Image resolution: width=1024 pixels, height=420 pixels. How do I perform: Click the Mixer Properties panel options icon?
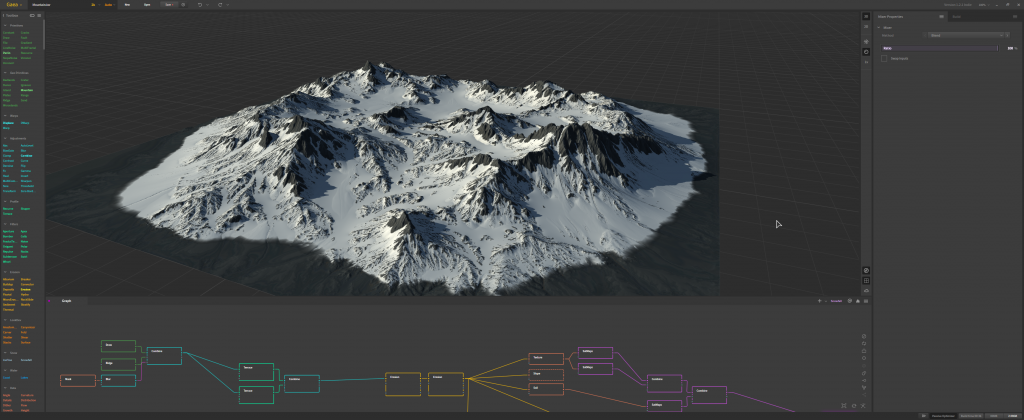[x=941, y=16]
